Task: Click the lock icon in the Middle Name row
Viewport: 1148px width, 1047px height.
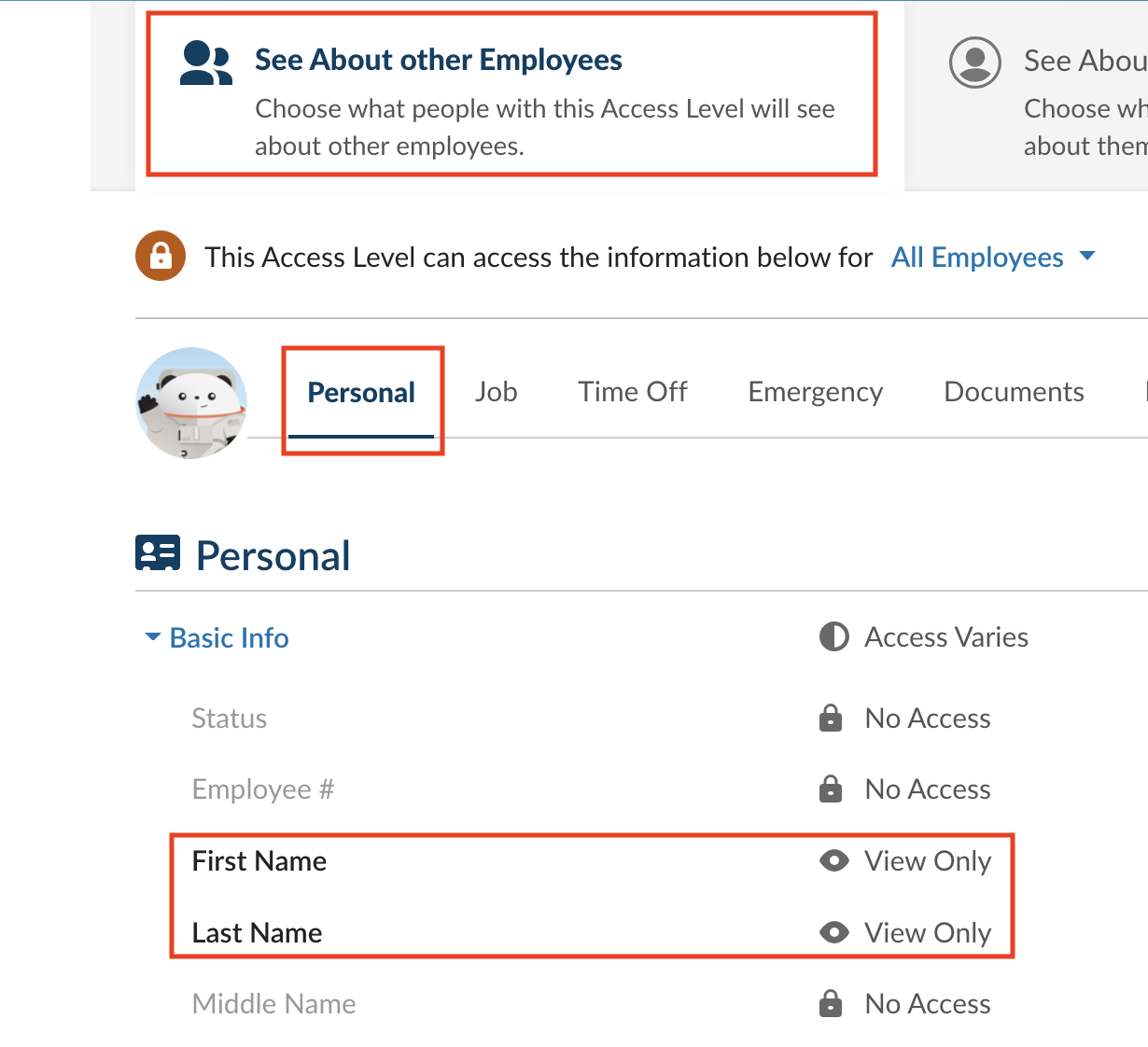Action: point(831,1004)
